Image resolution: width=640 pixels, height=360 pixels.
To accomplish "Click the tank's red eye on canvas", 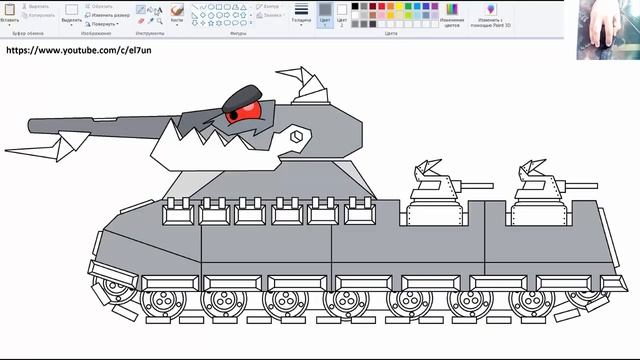I will point(243,112).
